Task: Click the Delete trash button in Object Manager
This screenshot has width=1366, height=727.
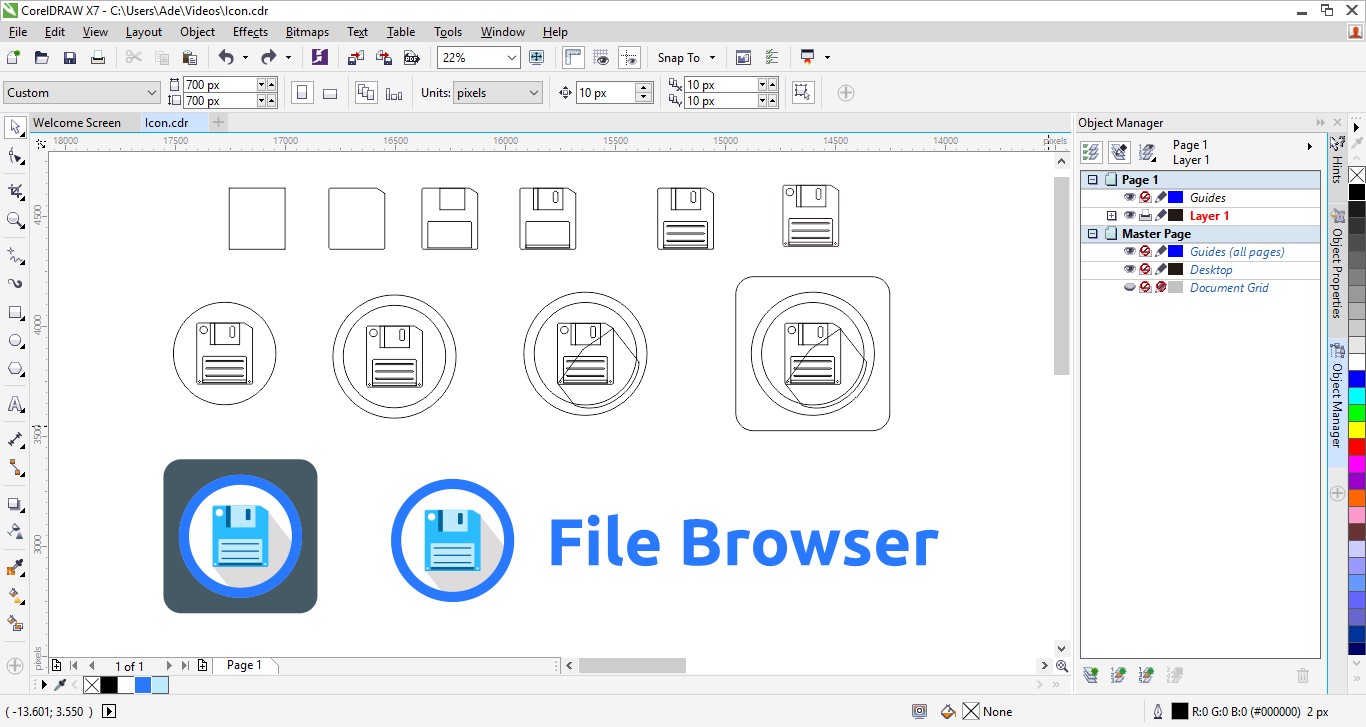Action: (x=1303, y=676)
